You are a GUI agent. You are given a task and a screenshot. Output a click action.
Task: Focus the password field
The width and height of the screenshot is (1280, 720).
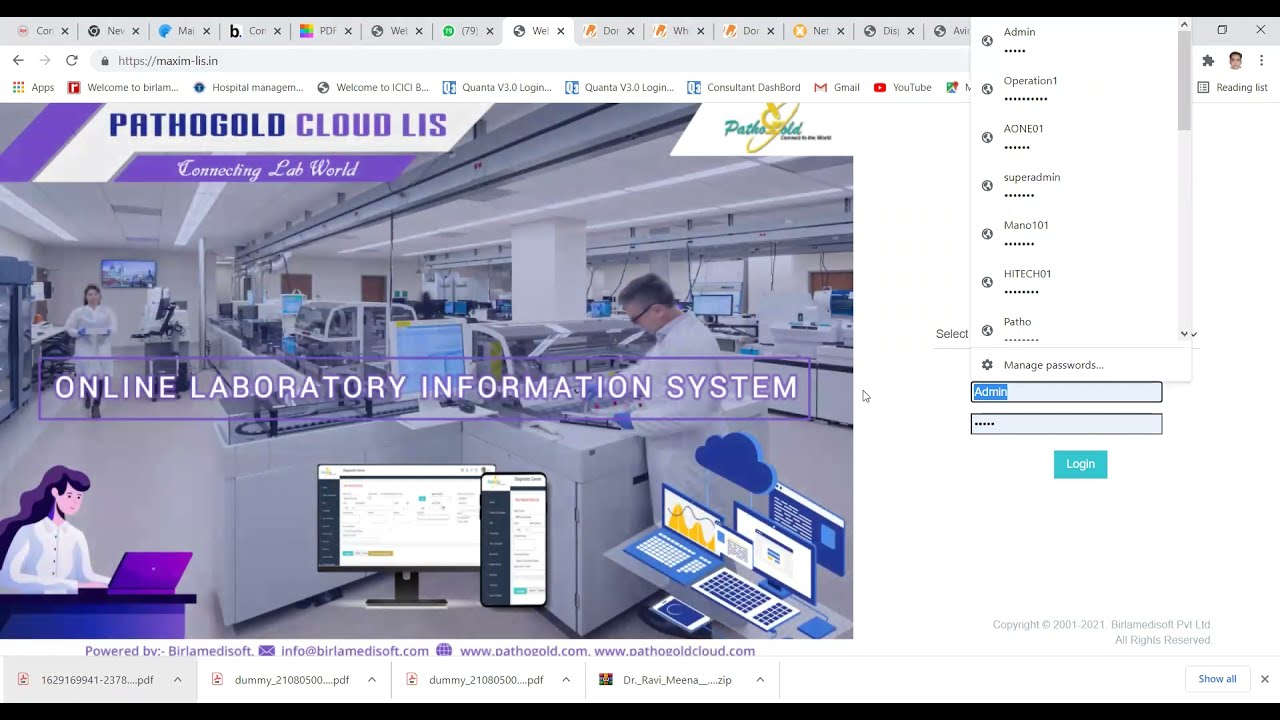(1066, 424)
